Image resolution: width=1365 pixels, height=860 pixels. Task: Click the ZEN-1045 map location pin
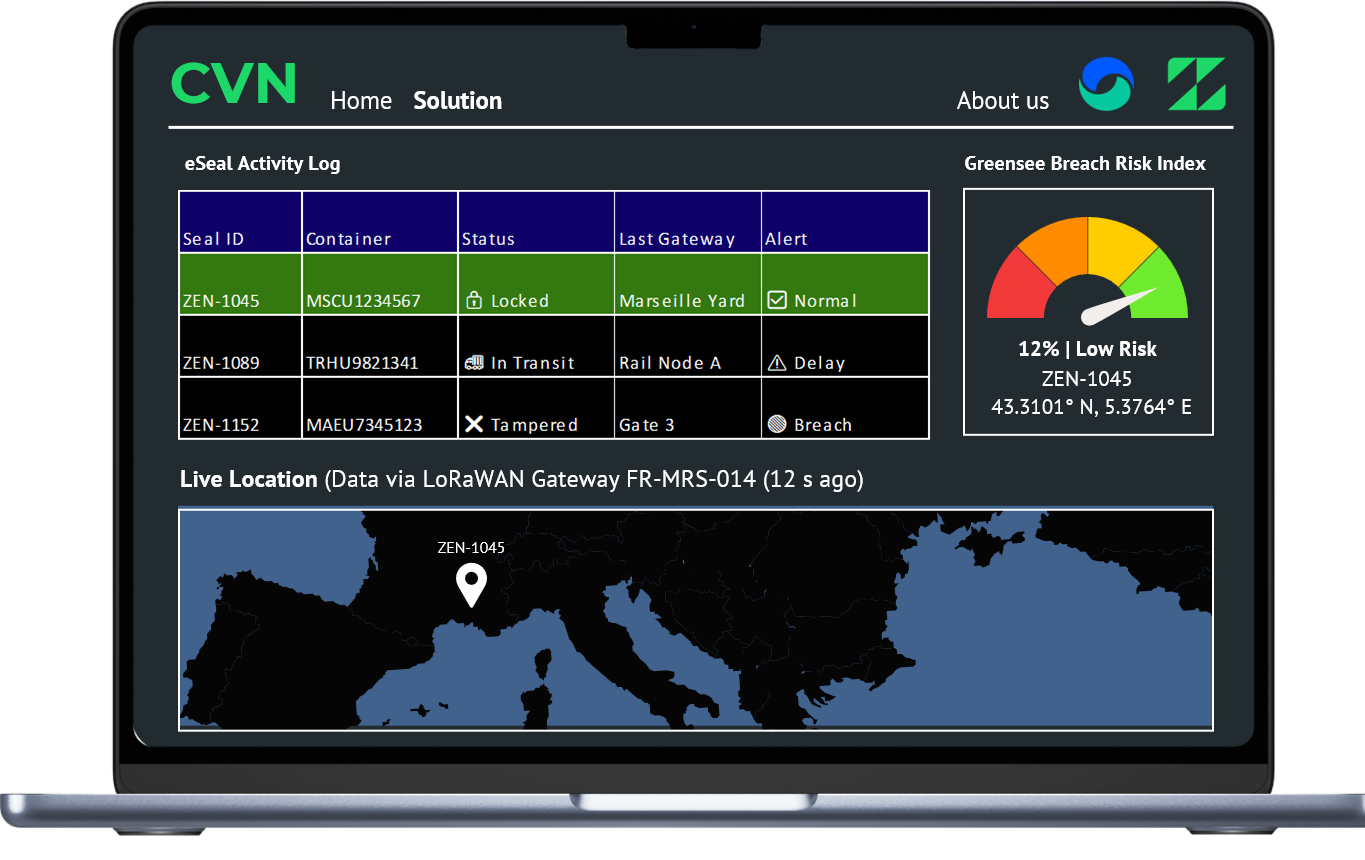pos(471,583)
